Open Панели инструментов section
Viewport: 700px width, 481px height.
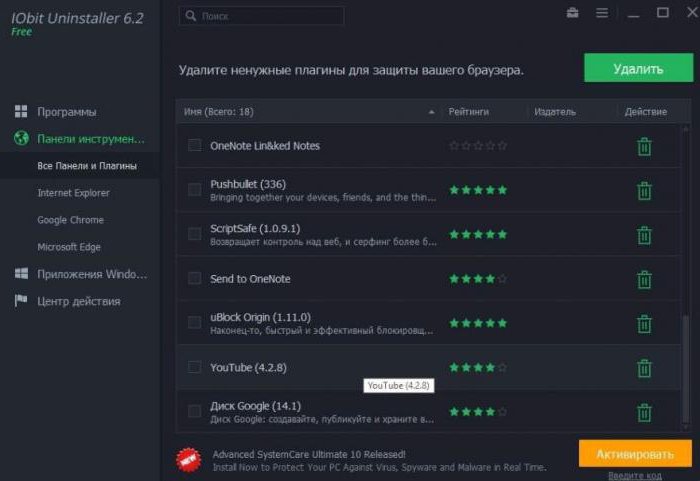tap(91, 139)
